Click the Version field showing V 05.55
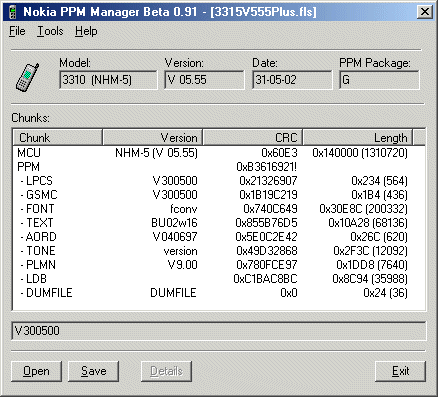438x397 pixels. [204, 80]
